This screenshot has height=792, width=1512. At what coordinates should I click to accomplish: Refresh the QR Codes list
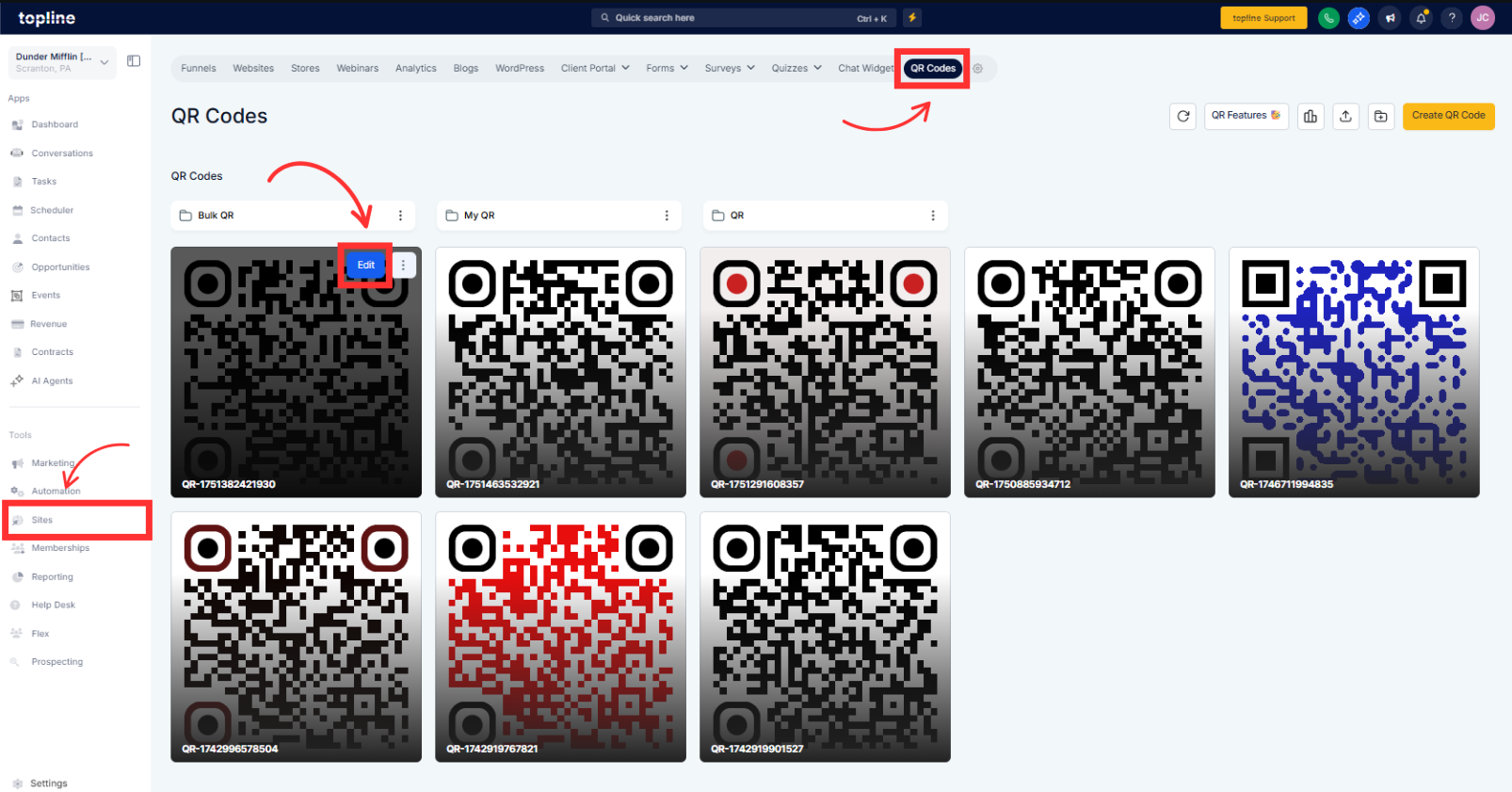click(1183, 116)
